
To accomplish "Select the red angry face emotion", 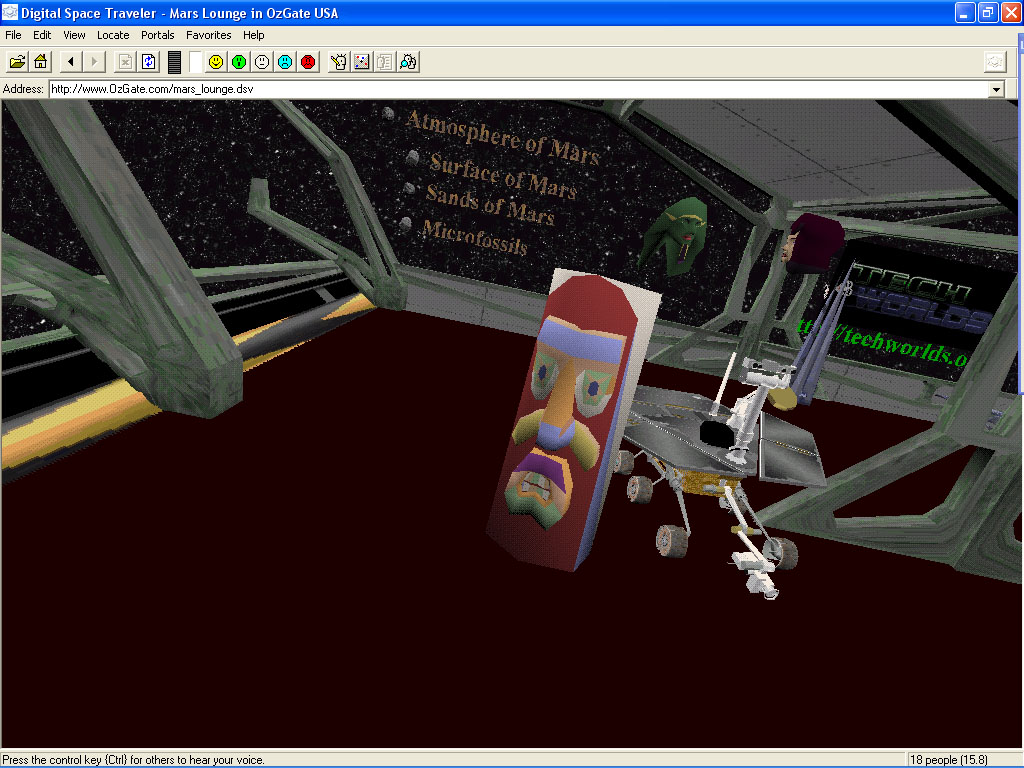I will (308, 62).
